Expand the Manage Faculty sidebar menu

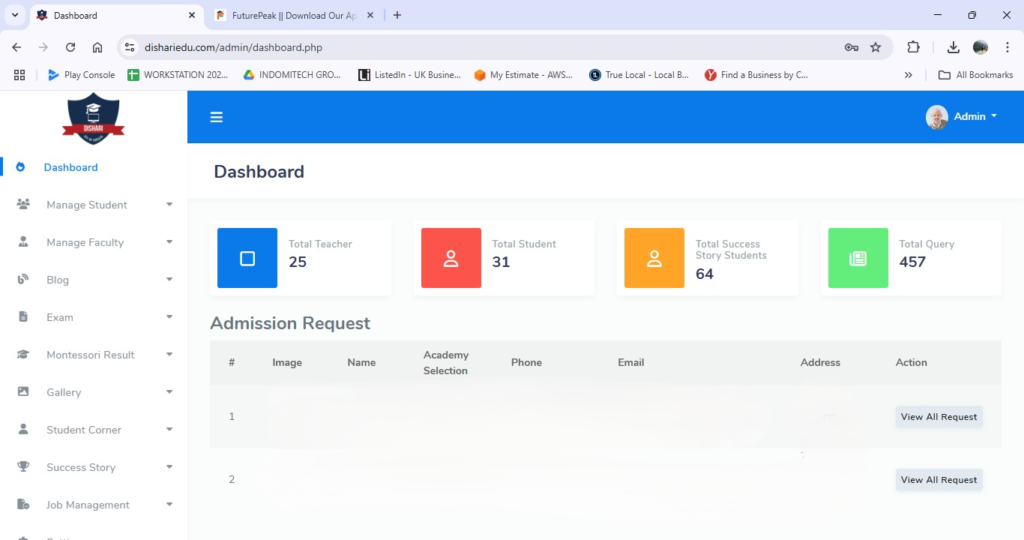[95, 242]
